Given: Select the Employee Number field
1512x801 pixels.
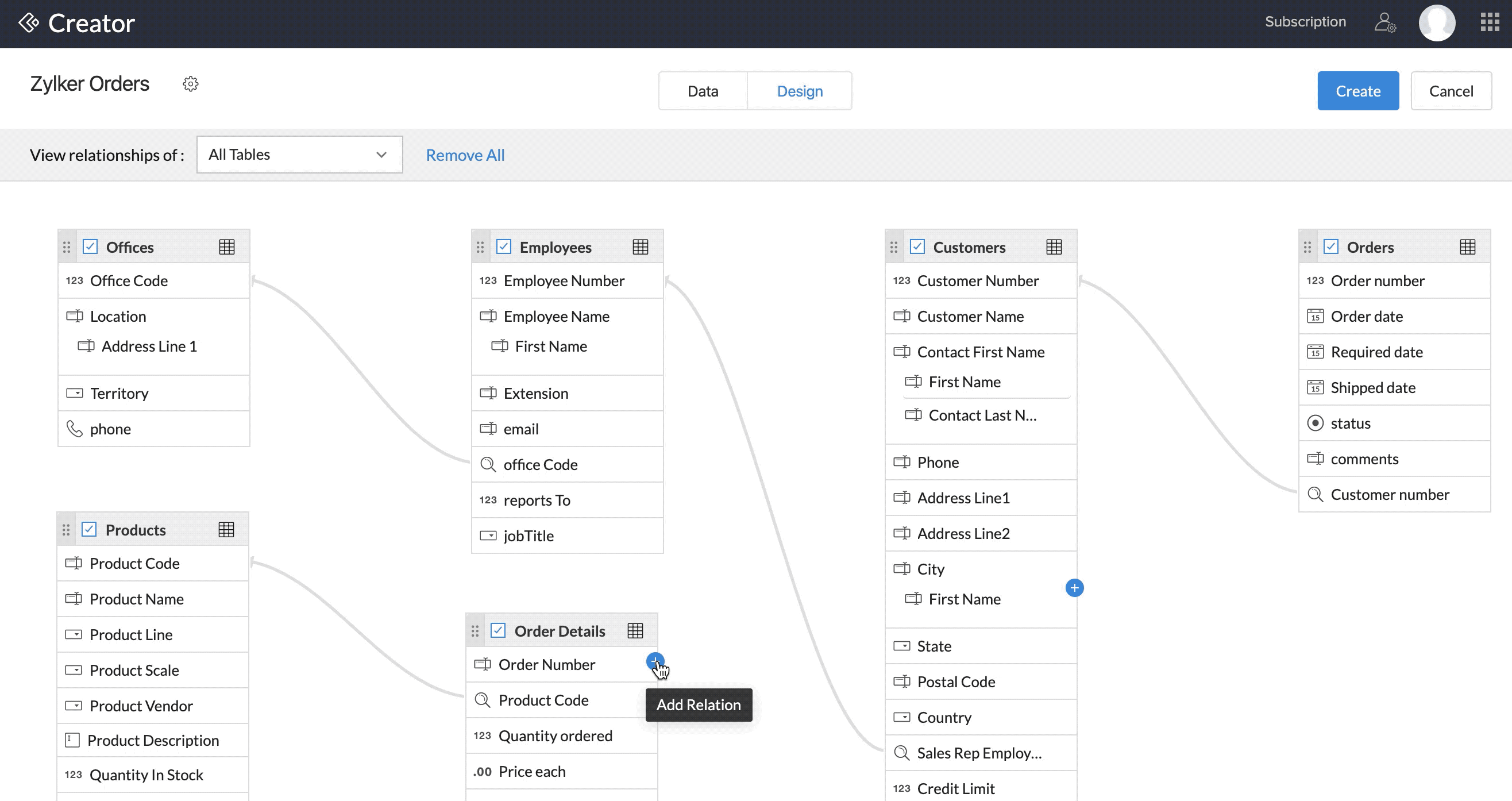Looking at the screenshot, I should (567, 281).
